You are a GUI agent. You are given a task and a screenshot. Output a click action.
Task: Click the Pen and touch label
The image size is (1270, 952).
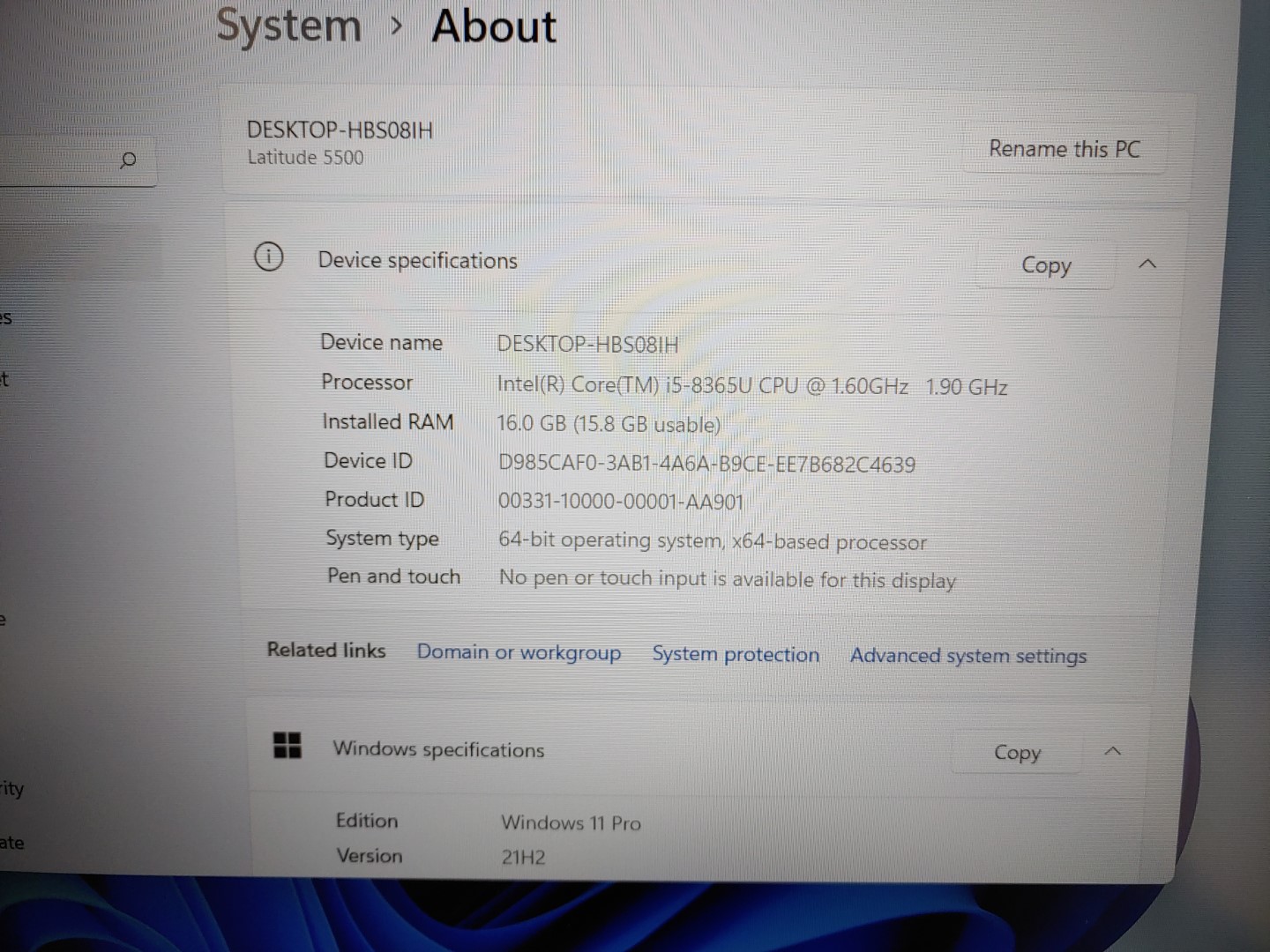tap(393, 576)
